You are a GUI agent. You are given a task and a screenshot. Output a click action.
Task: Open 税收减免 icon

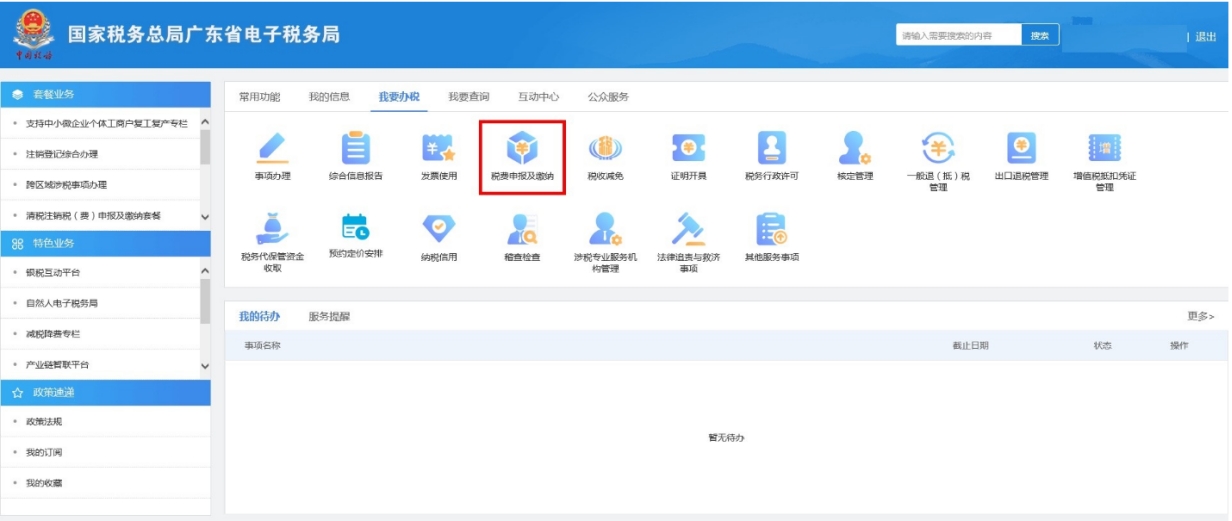pyautogui.click(x=606, y=149)
